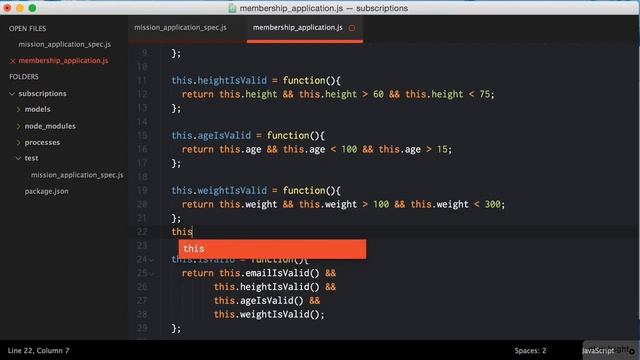Click 'weightIsValid' on line 19
This screenshot has width=640, height=360.
pyautogui.click(x=232, y=191)
